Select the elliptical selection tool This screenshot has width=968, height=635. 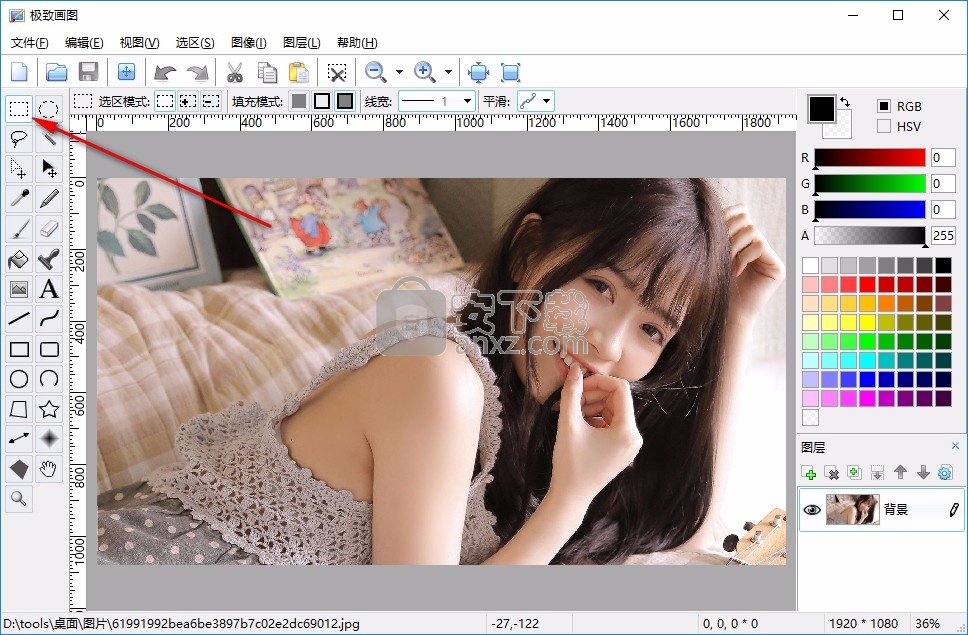(x=49, y=109)
